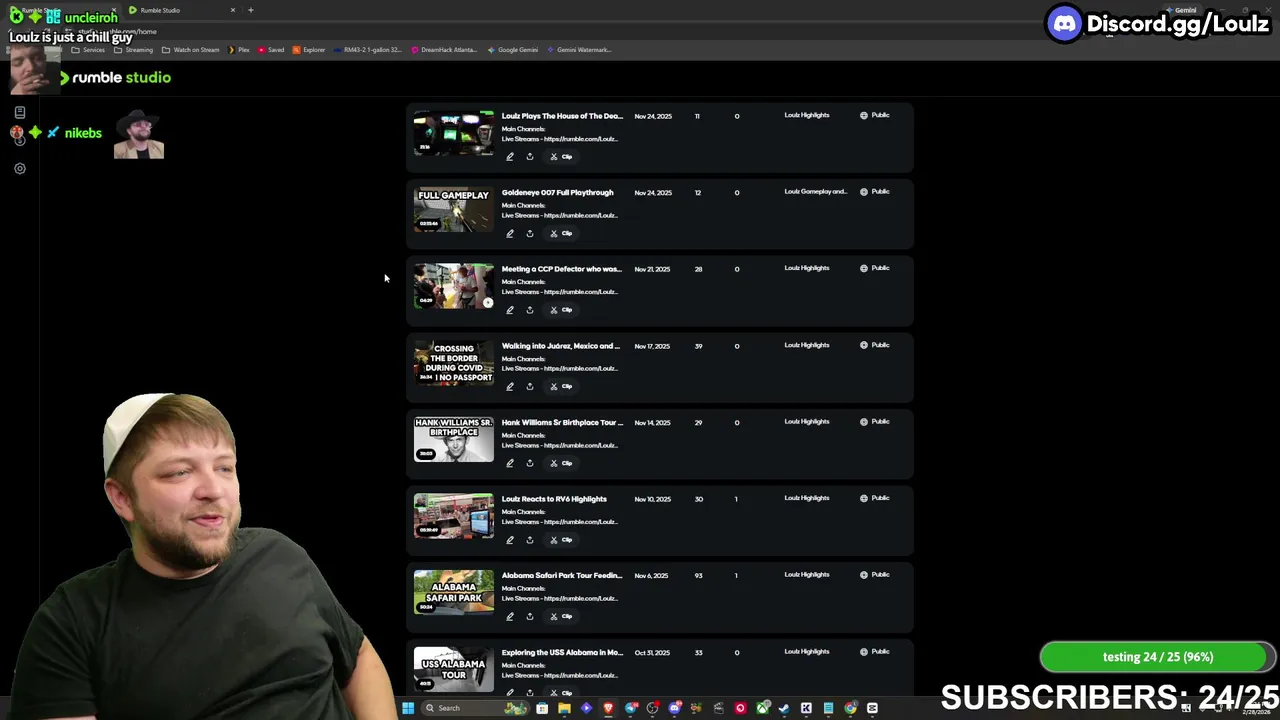Screen dimensions: 1280x720
Task: Share the Loulz Plays The House of The Dead video
Action: coord(530,157)
